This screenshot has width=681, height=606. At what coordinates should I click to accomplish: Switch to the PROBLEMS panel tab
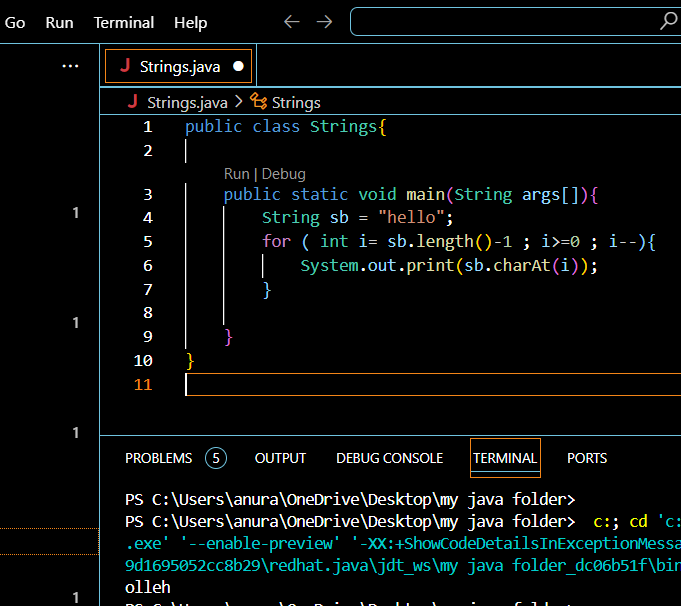point(159,458)
